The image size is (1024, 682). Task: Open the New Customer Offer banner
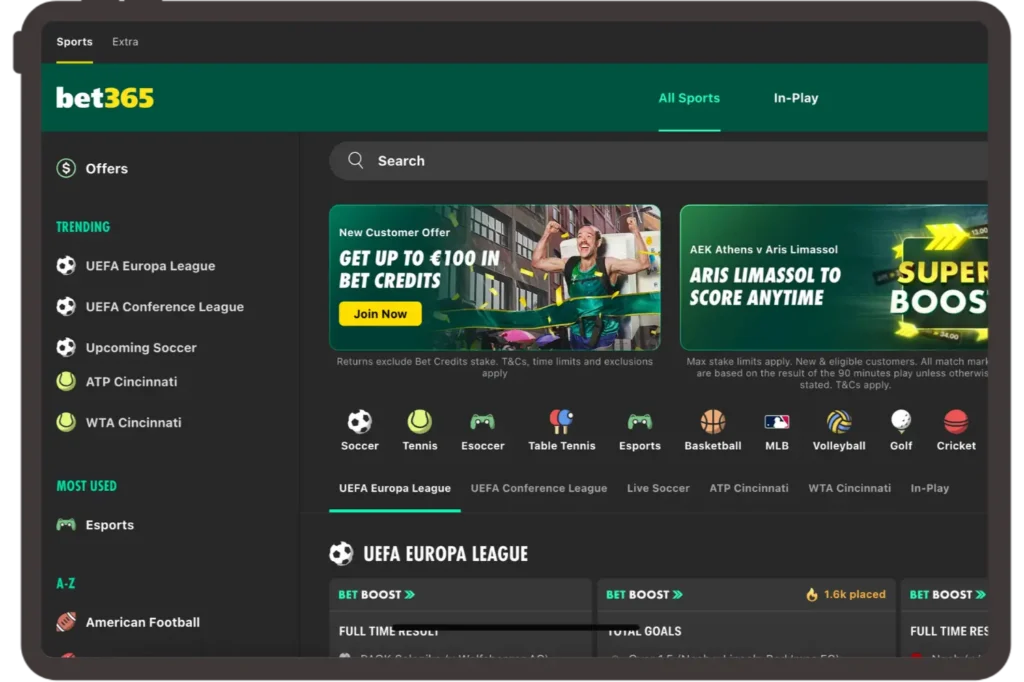(494, 278)
